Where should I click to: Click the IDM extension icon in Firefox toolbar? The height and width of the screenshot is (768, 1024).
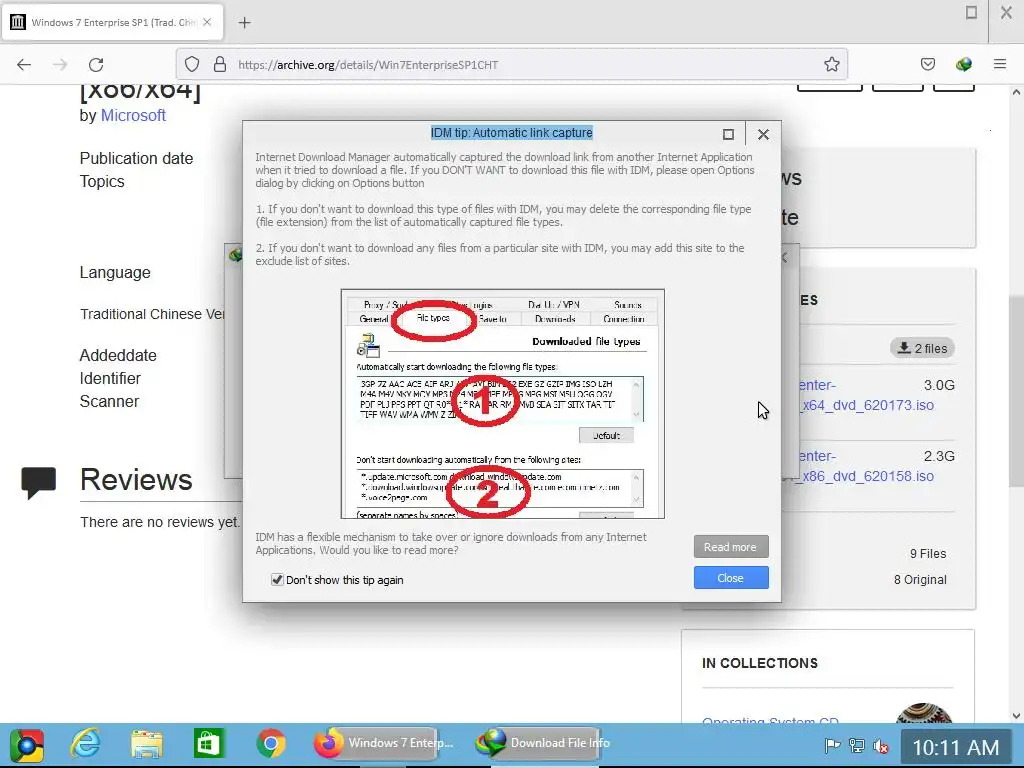pyautogui.click(x=963, y=64)
